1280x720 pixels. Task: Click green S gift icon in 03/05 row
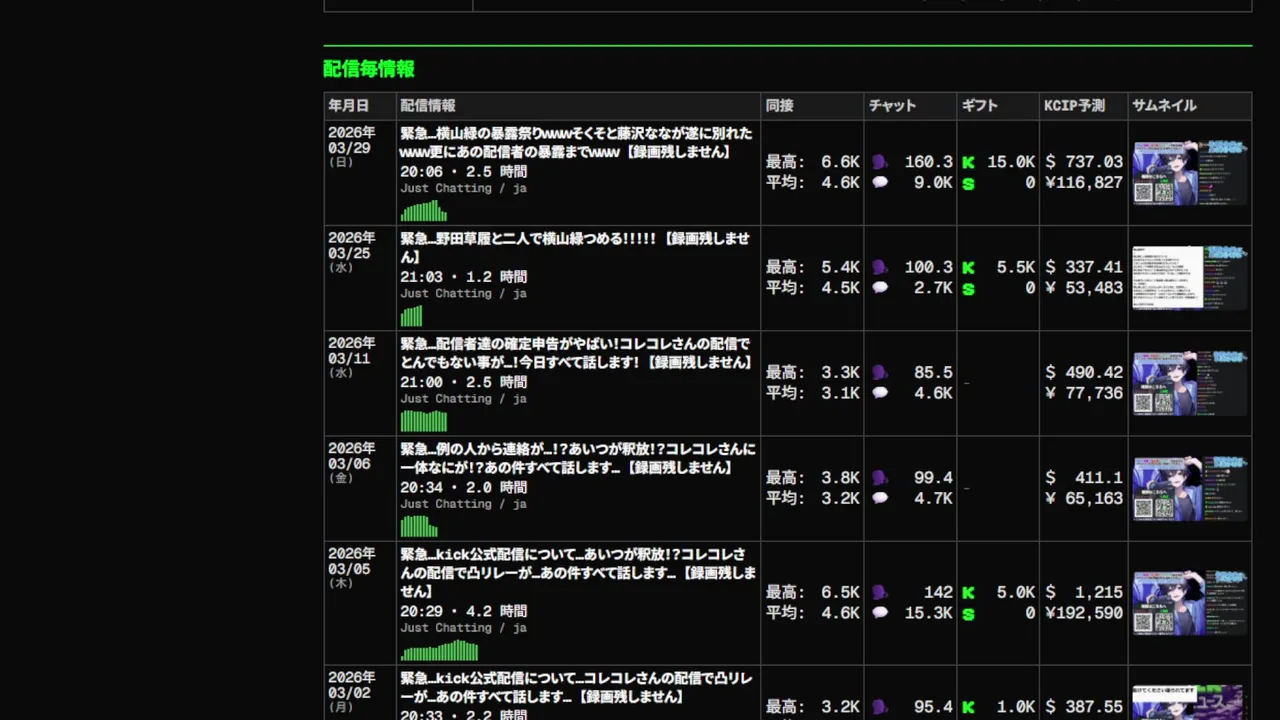968,614
